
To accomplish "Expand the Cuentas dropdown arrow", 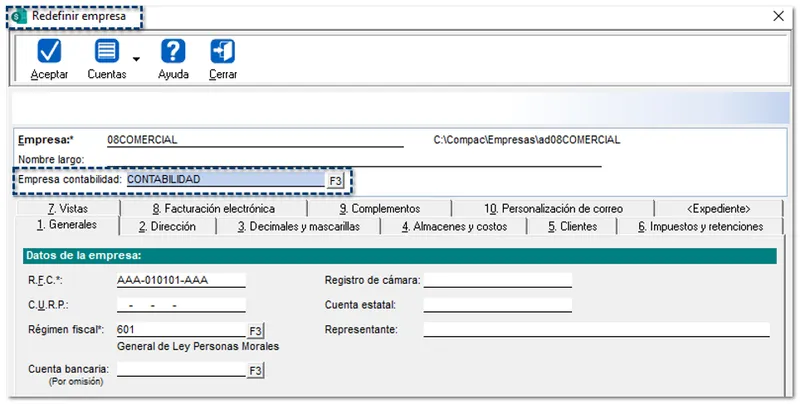I will coord(136,59).
